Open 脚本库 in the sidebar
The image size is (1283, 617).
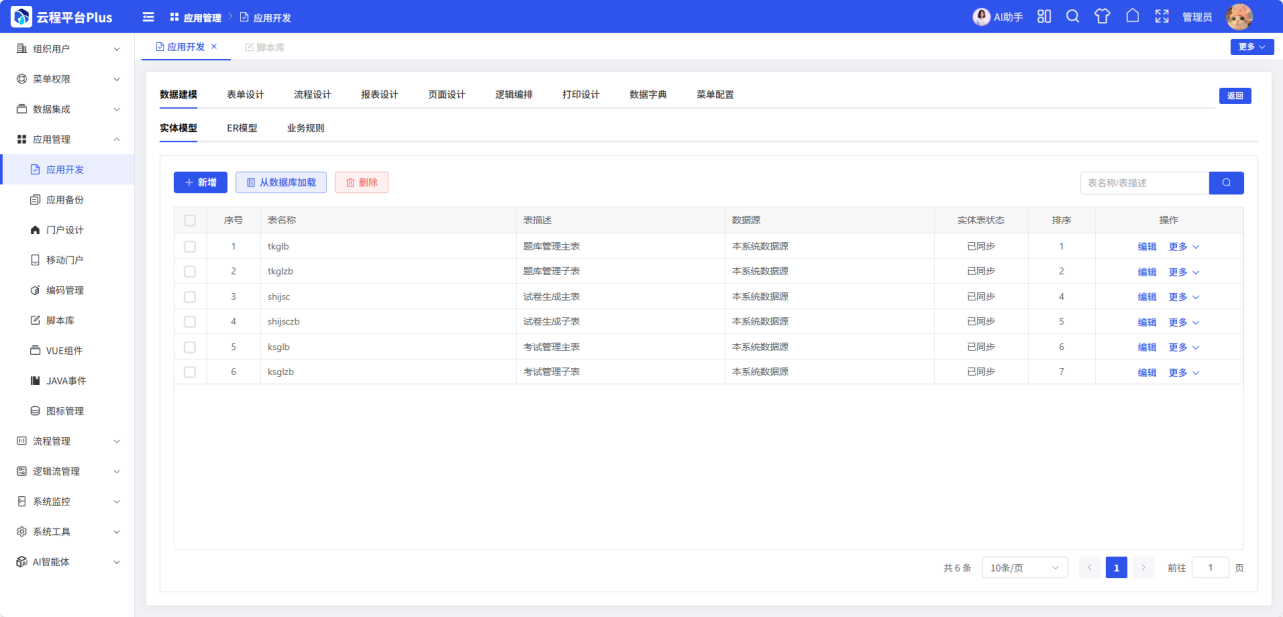67,321
